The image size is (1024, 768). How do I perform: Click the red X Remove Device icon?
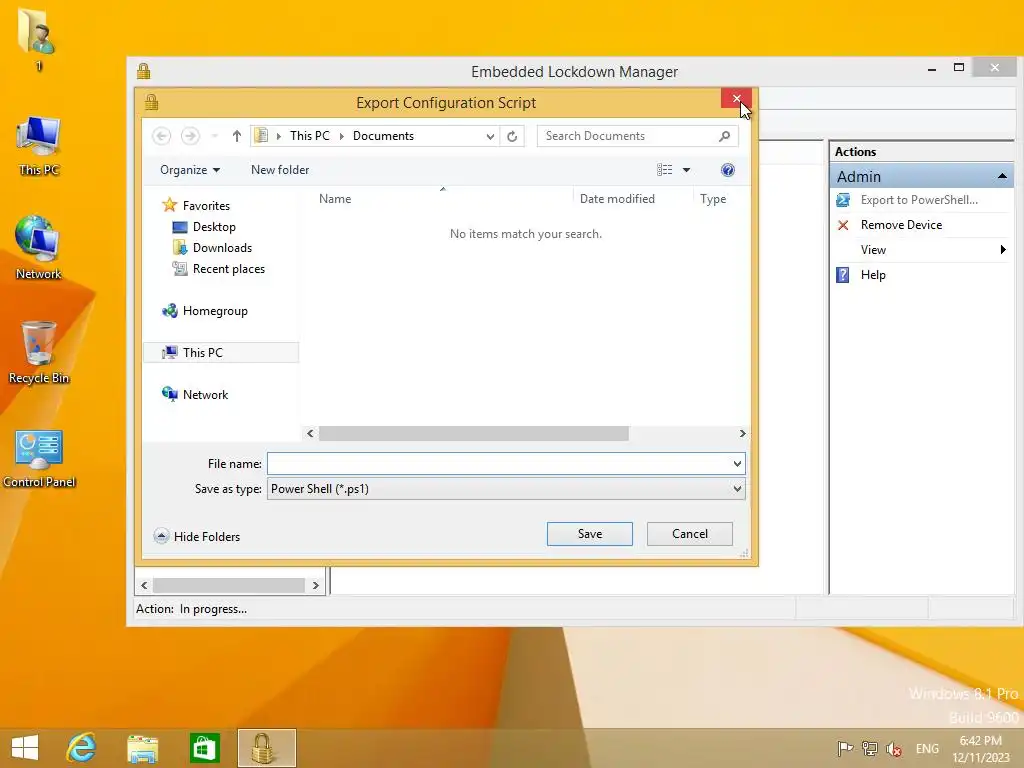pyautogui.click(x=843, y=225)
